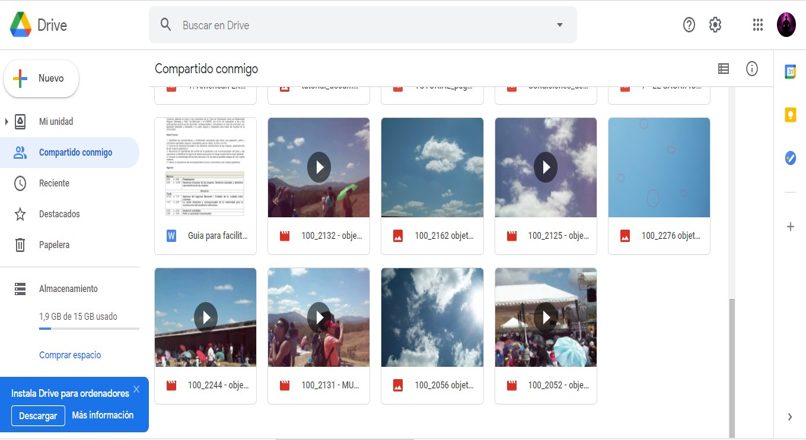
Task: Play the 100_2125 video thumbnail
Action: click(x=546, y=168)
